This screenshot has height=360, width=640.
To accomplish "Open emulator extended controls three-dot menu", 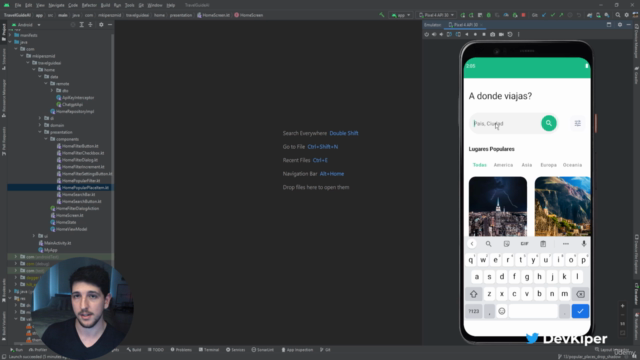I will pos(519,34).
